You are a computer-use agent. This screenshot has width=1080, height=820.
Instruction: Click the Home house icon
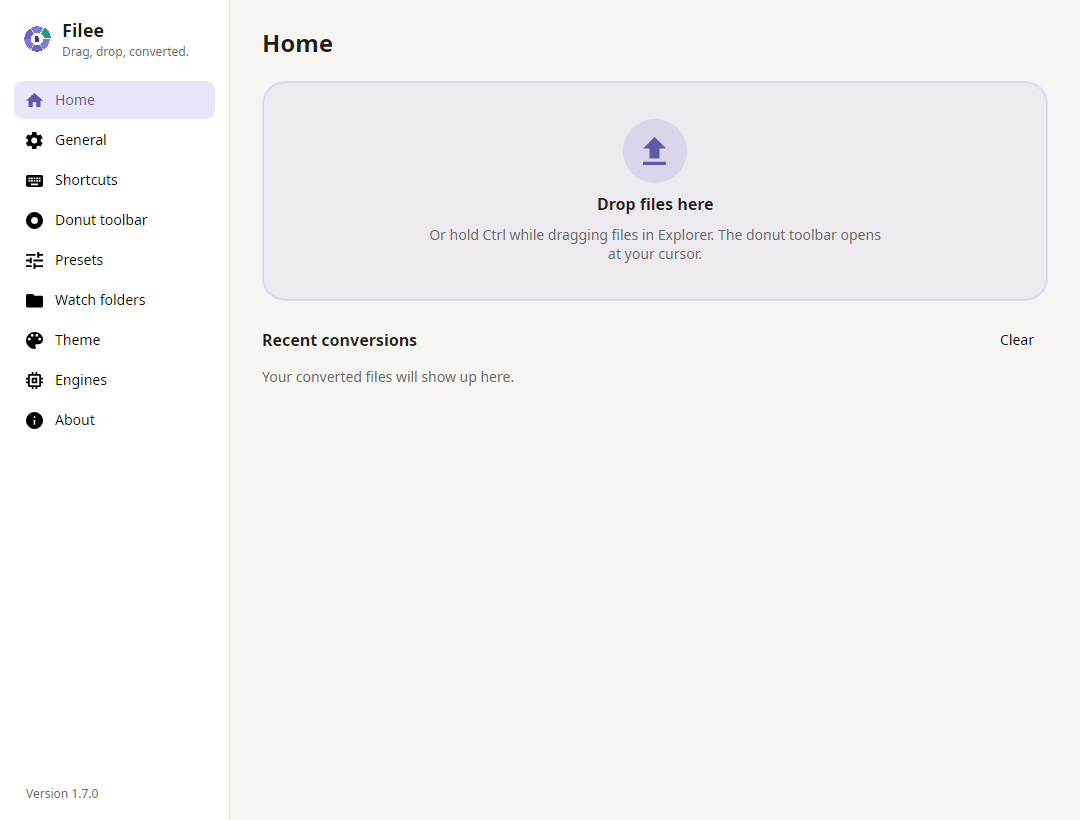click(34, 101)
